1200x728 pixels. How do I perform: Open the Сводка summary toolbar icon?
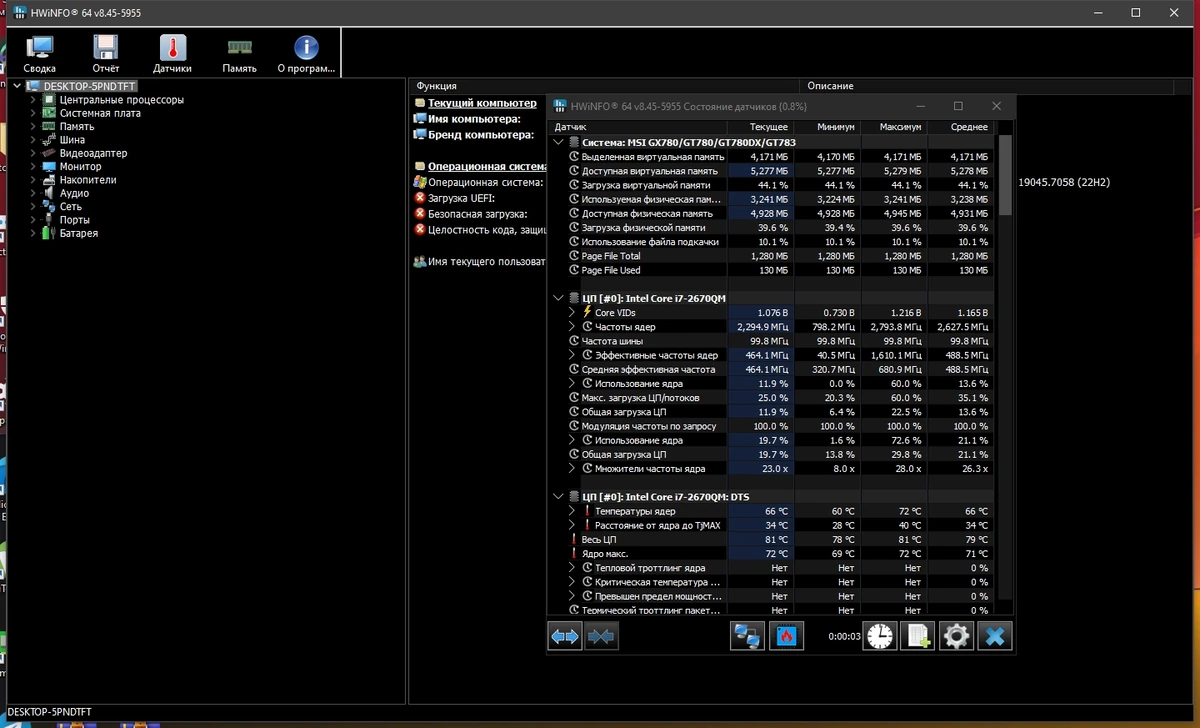coord(40,54)
